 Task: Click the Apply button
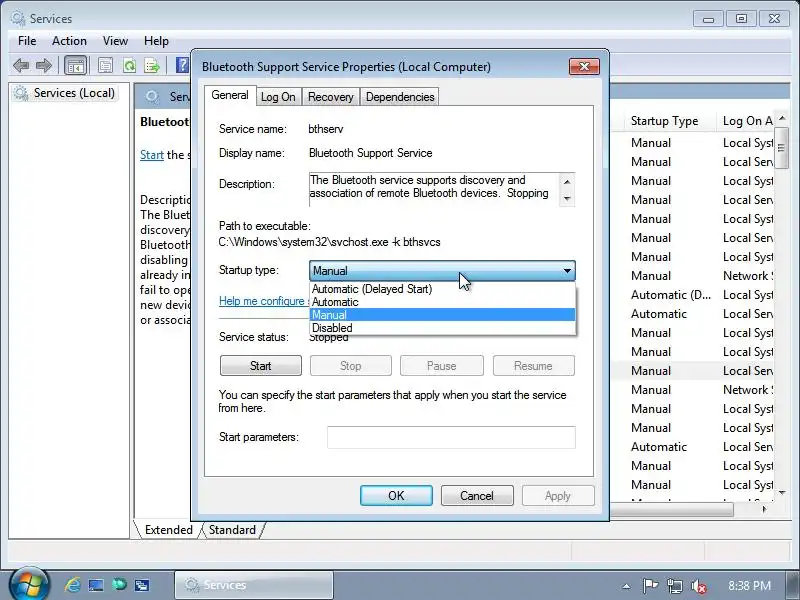coord(558,495)
